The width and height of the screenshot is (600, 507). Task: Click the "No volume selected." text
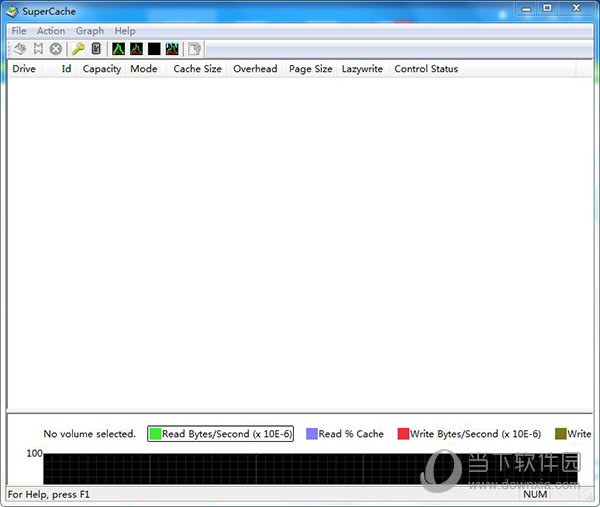pyautogui.click(x=90, y=434)
